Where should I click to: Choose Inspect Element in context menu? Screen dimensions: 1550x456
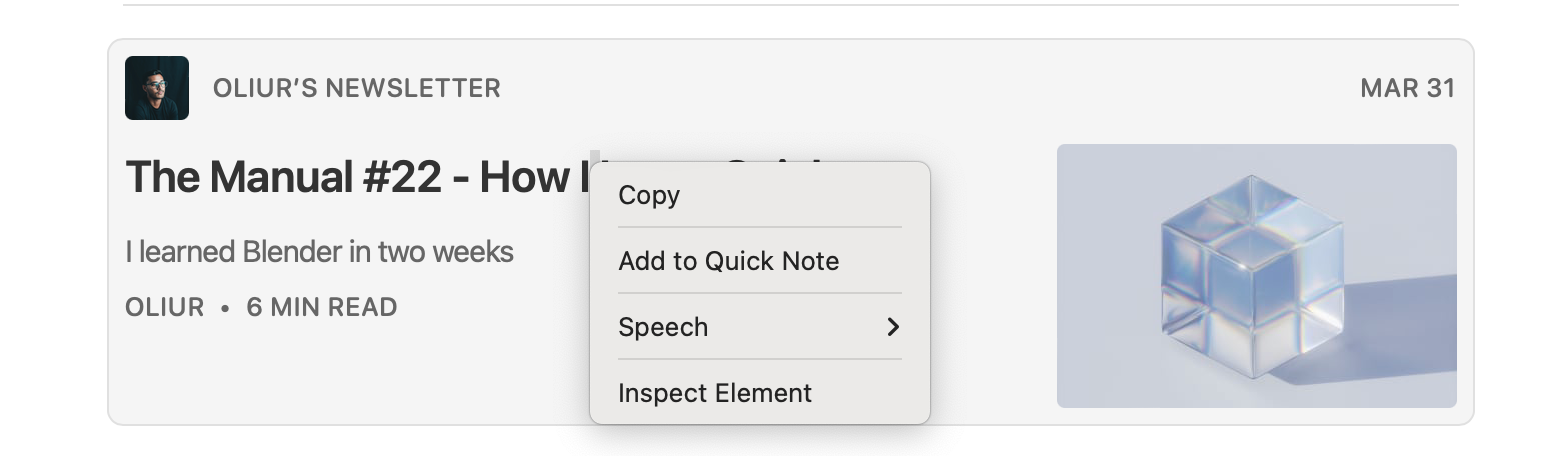714,393
